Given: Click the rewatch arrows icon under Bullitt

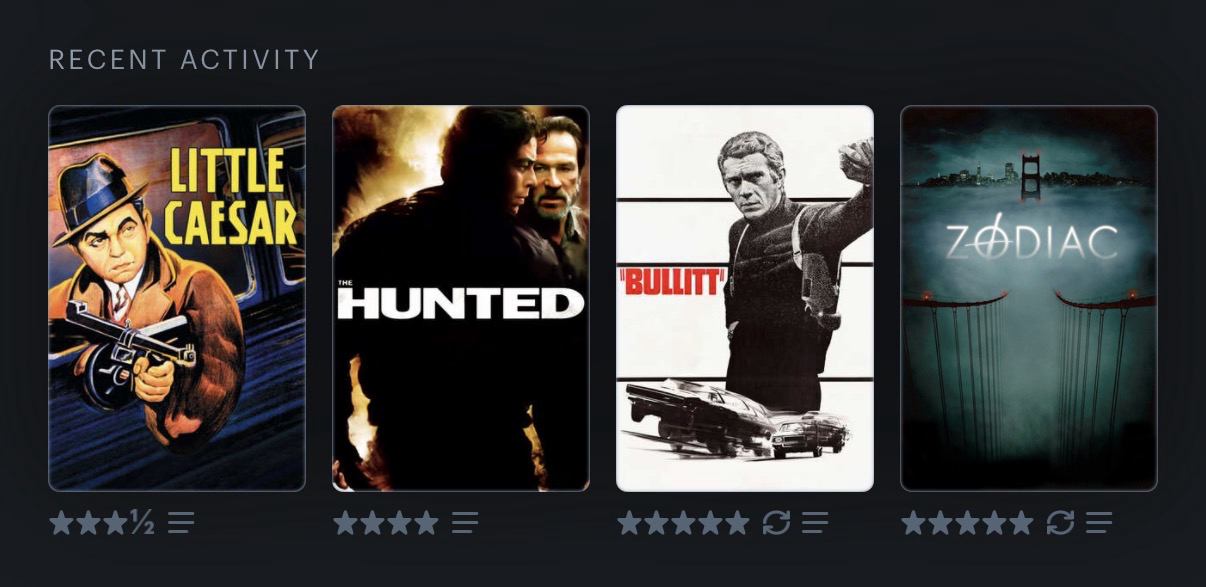Looking at the screenshot, I should pyautogui.click(x=776, y=522).
